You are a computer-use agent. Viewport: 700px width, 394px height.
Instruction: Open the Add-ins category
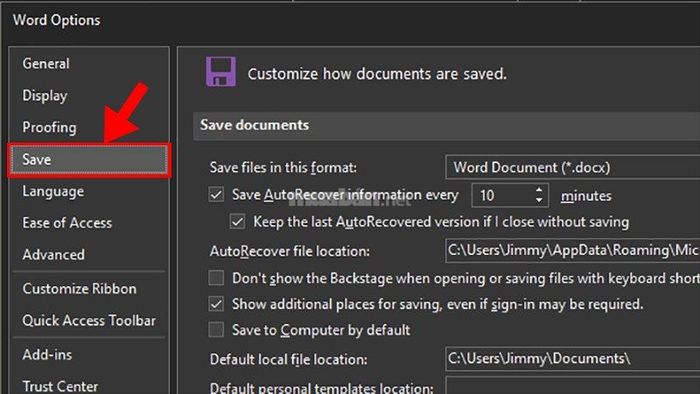pyautogui.click(x=47, y=355)
